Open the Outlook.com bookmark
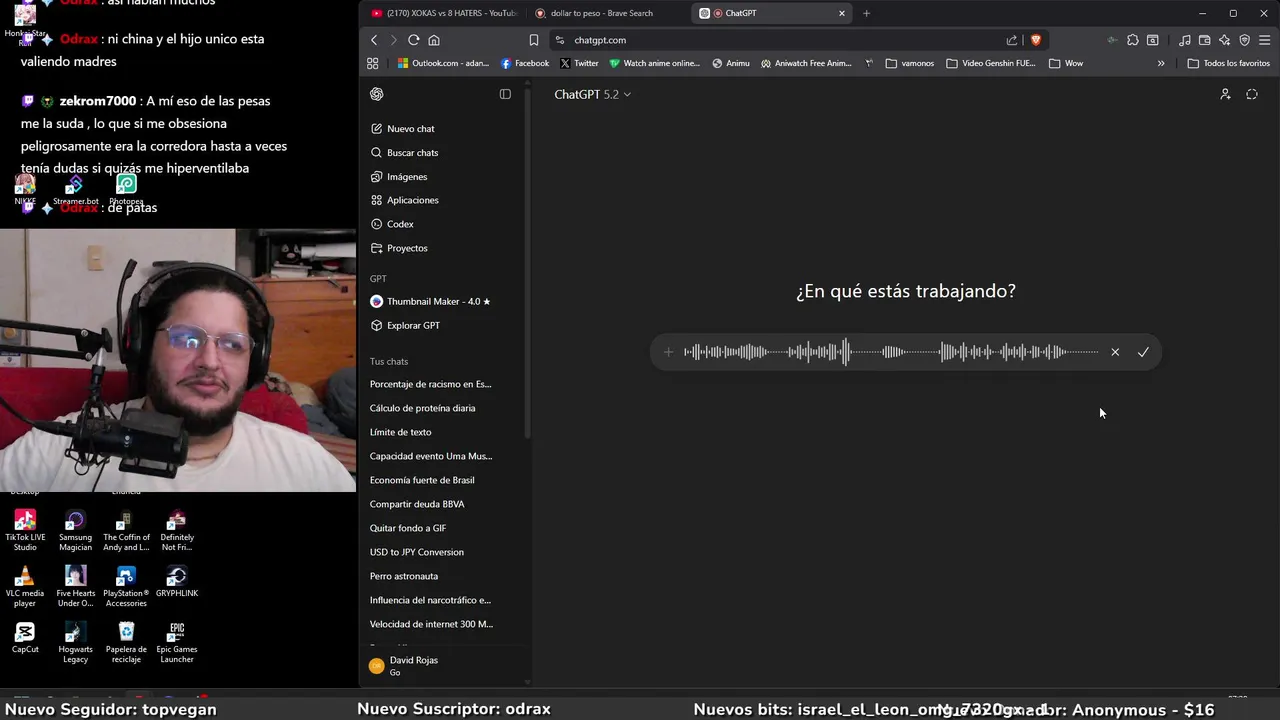1280x720 pixels. (x=443, y=63)
